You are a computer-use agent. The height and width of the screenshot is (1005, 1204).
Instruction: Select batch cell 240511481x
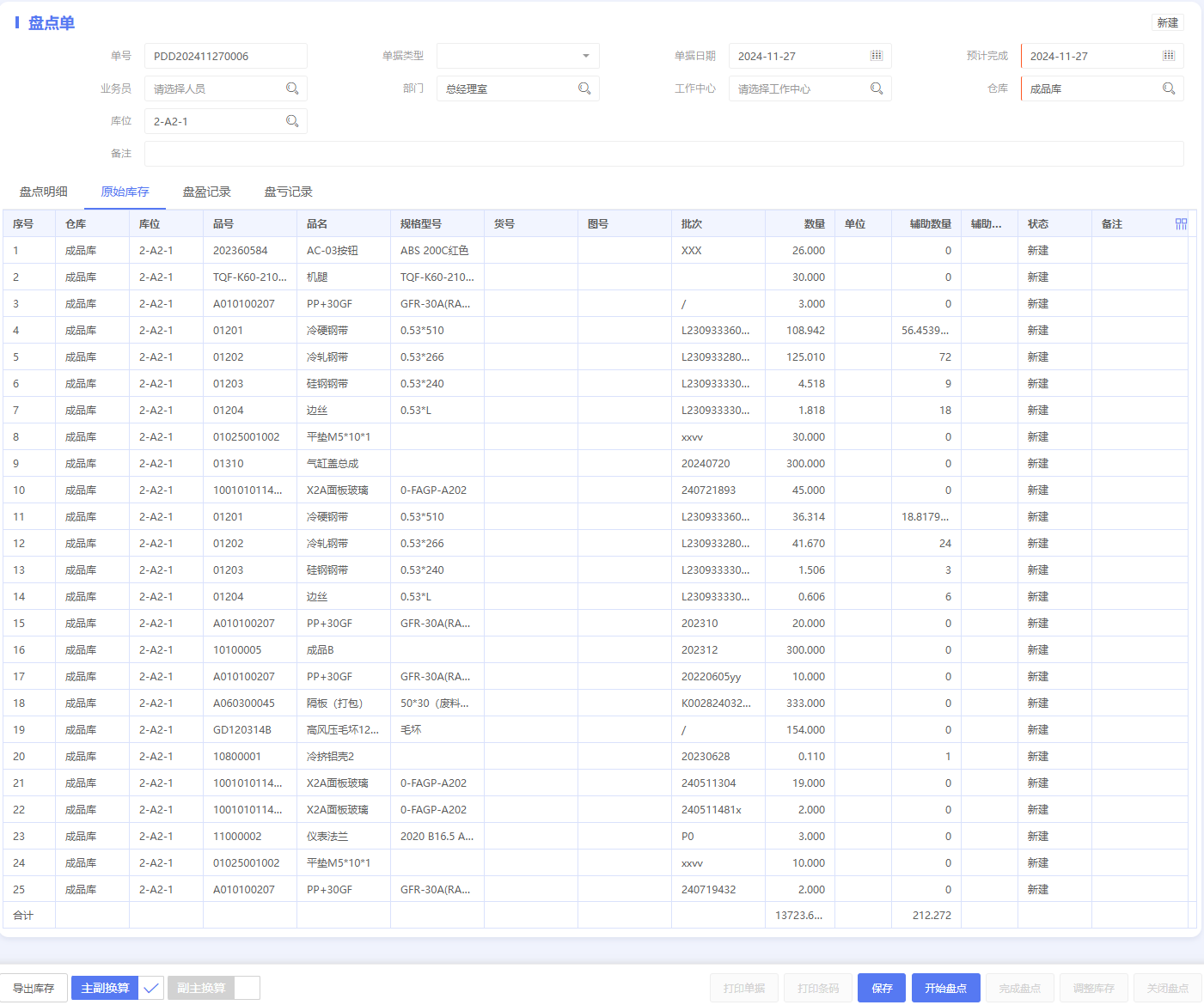[718, 810]
